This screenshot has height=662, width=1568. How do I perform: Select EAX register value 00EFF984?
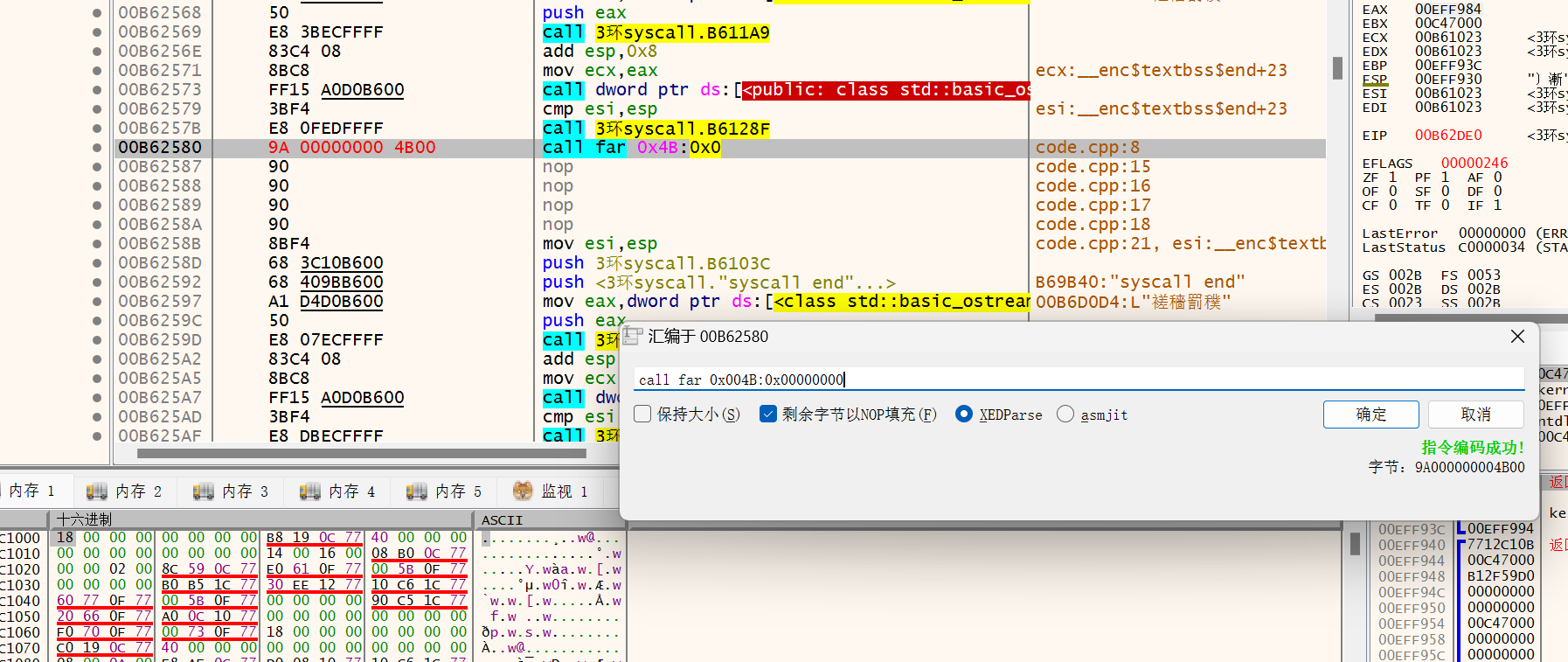pyautogui.click(x=1448, y=10)
